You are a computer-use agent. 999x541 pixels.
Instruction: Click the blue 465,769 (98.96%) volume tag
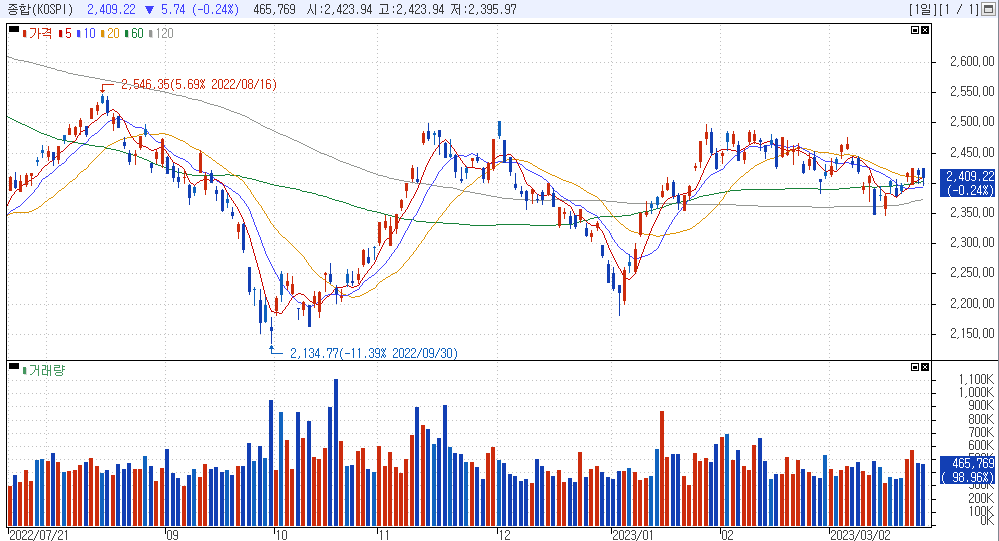pyautogui.click(x=968, y=470)
